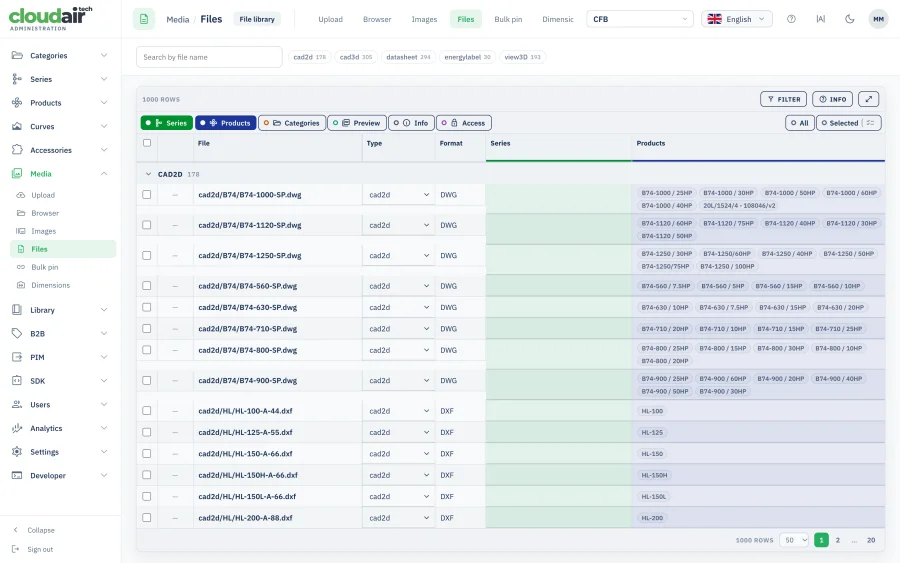The image size is (900, 563).
Task: Click the B2B tag icon in sidebar
Action: point(17,333)
